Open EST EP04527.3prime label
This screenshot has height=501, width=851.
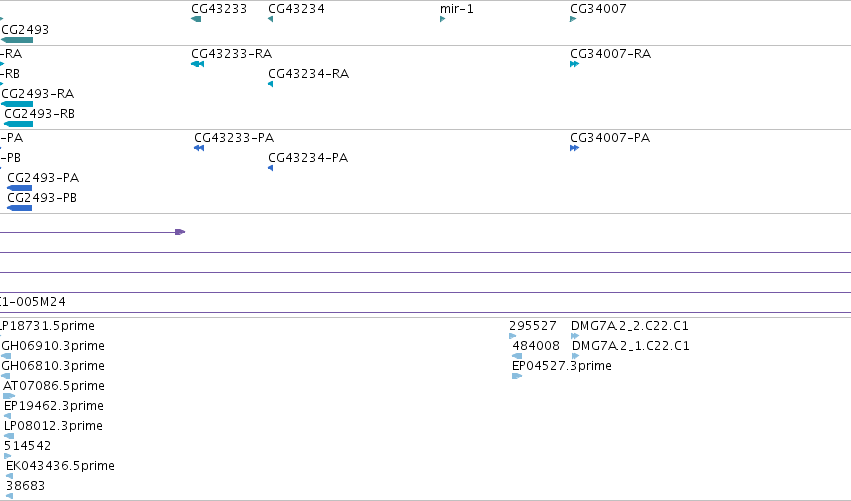(x=562, y=366)
